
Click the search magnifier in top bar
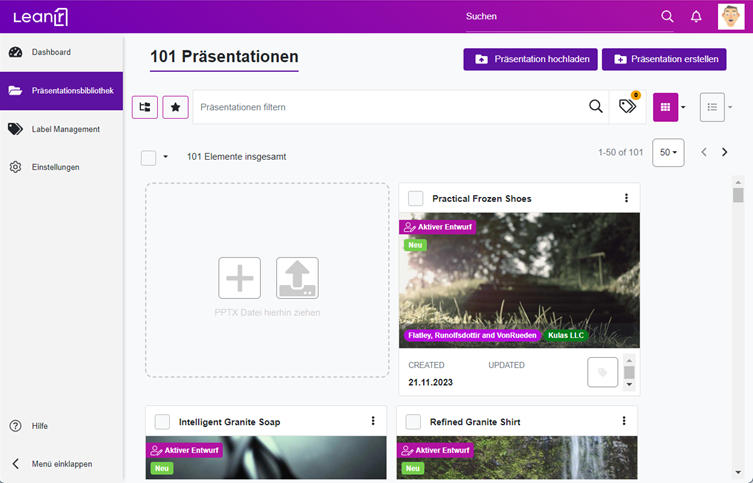tap(667, 17)
